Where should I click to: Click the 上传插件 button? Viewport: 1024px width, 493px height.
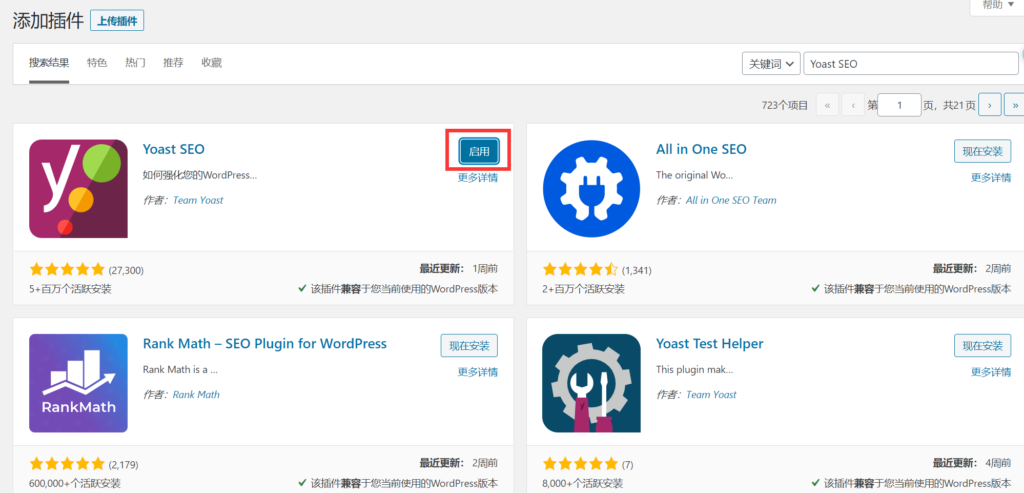coord(117,21)
